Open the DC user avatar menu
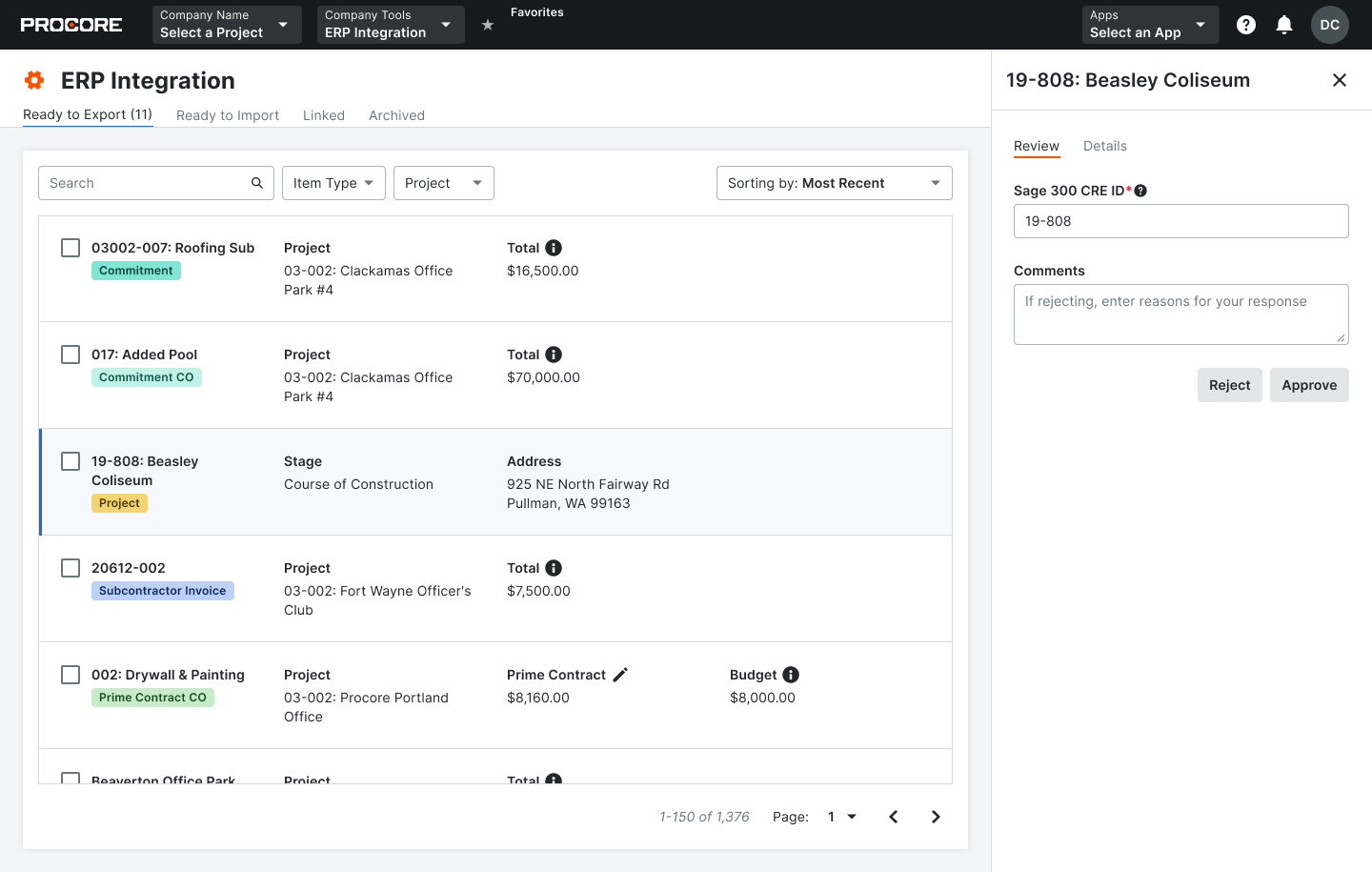Screen dimensions: 1372x872 [x=1330, y=25]
